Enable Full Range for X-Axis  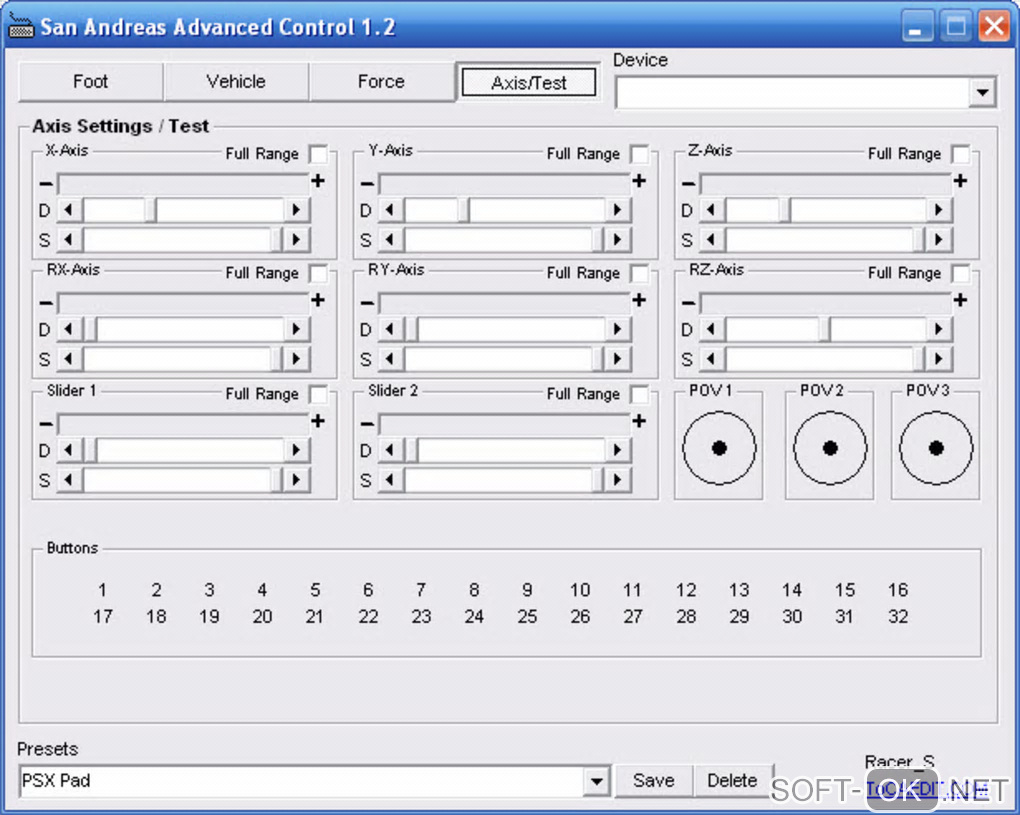point(319,154)
